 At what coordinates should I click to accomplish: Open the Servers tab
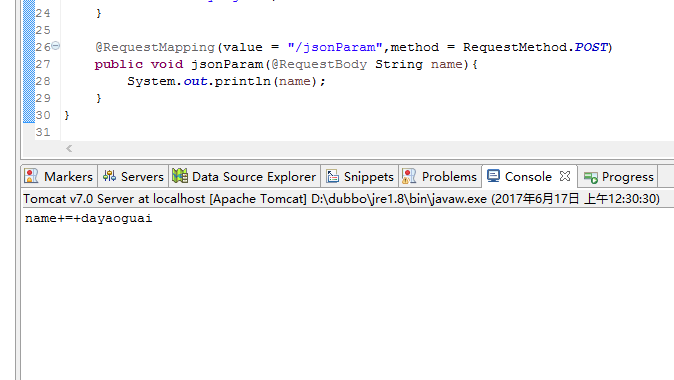click(x=133, y=176)
